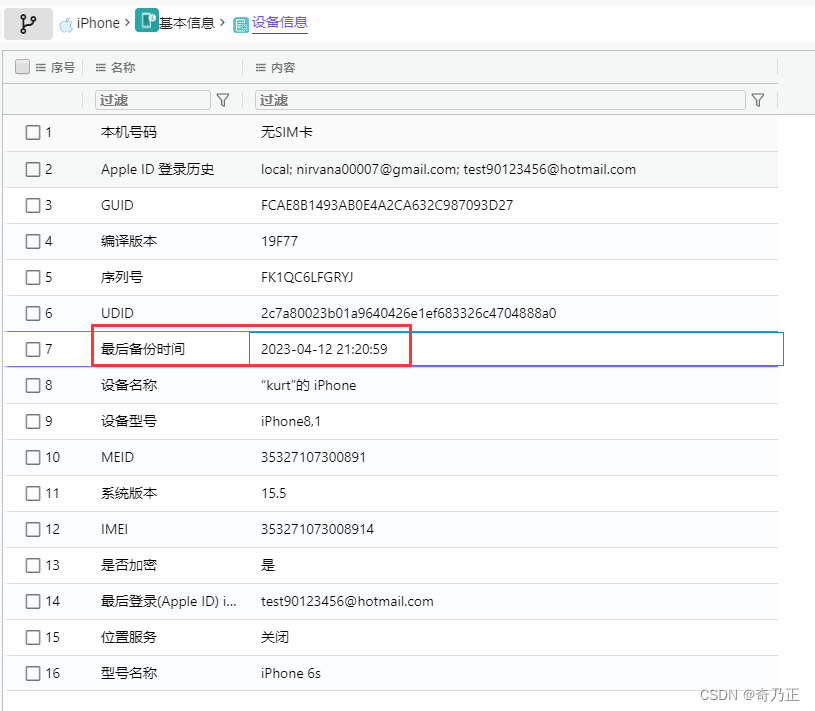
Task: Click the branch tree icon button
Action: (28, 24)
